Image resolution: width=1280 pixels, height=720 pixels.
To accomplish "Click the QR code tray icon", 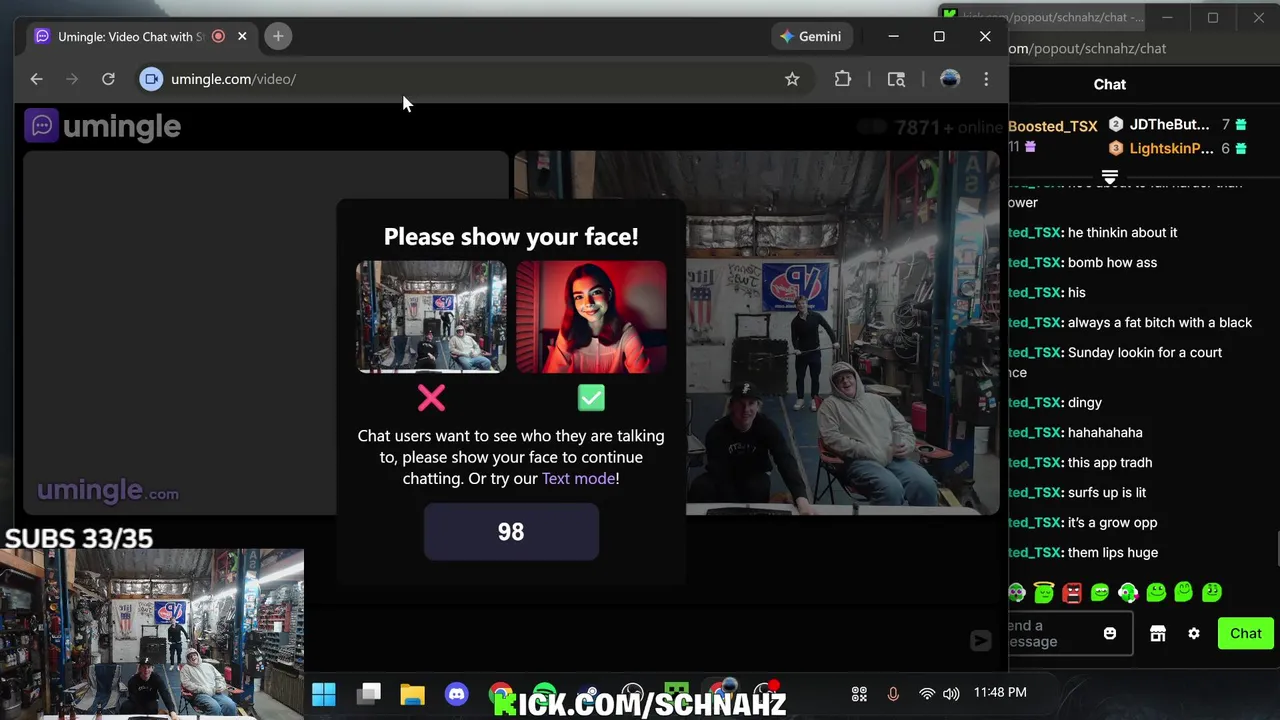I will click(859, 693).
